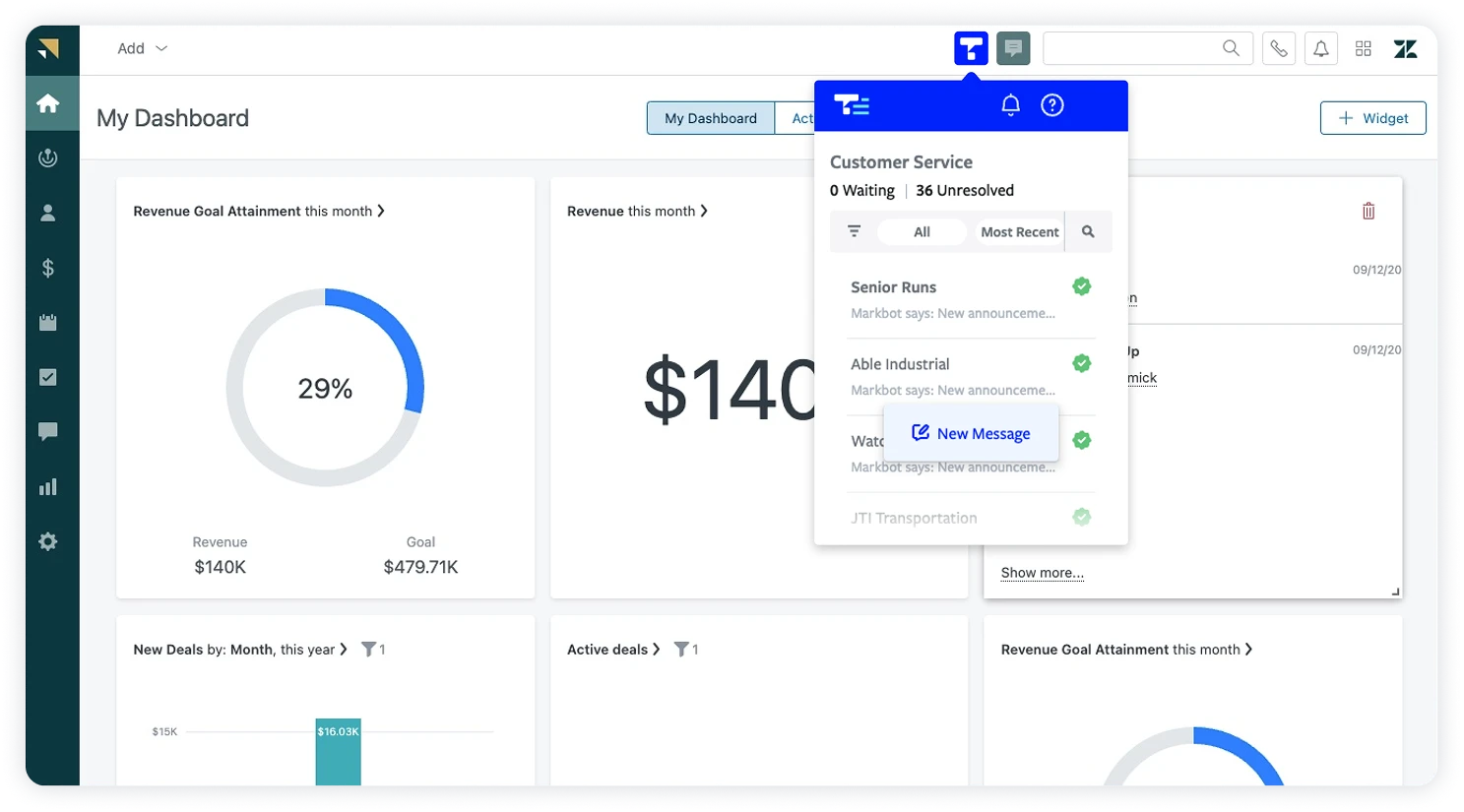Open the Reports bar chart sidebar icon
This screenshot has height=812, width=1464.
click(x=48, y=486)
